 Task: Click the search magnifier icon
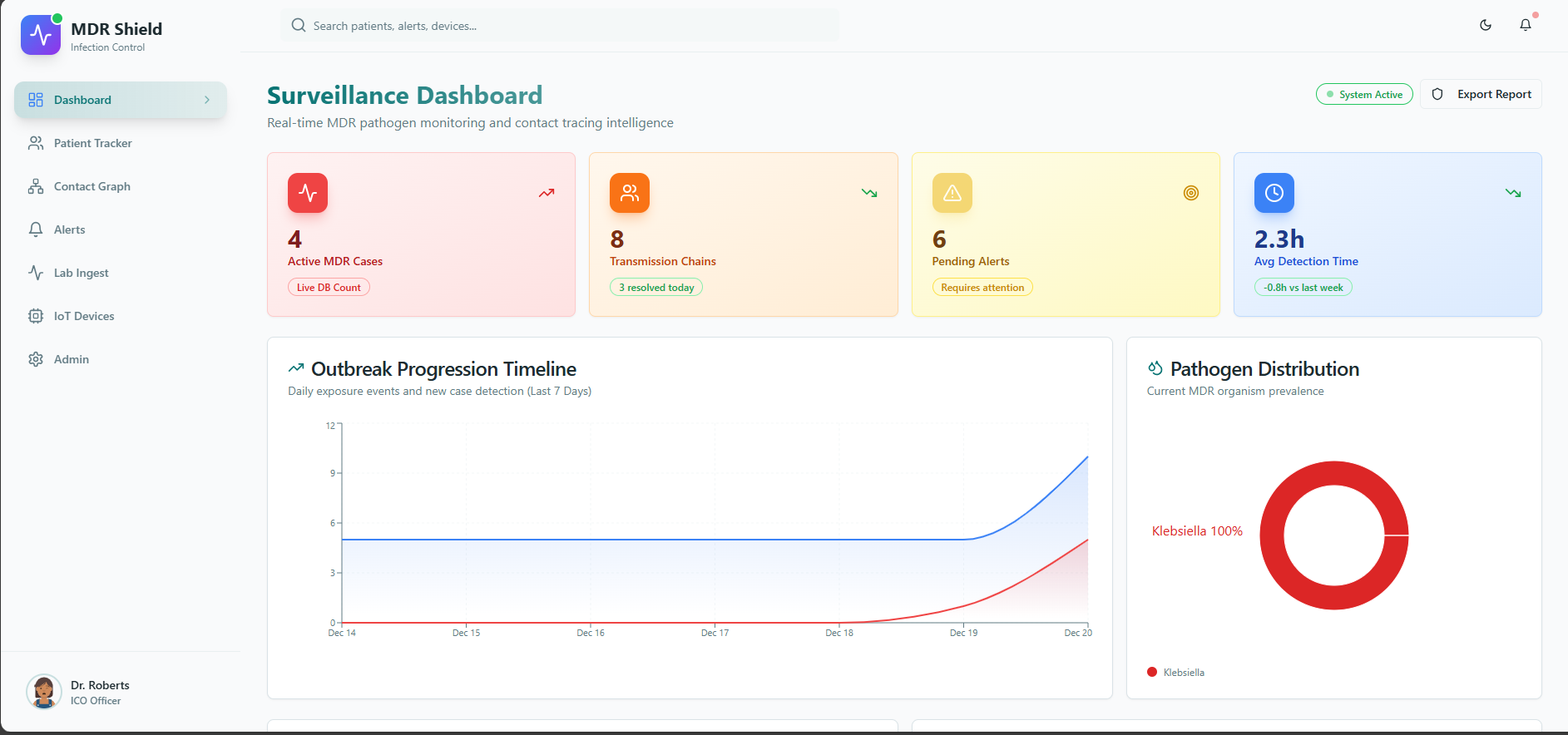point(299,26)
